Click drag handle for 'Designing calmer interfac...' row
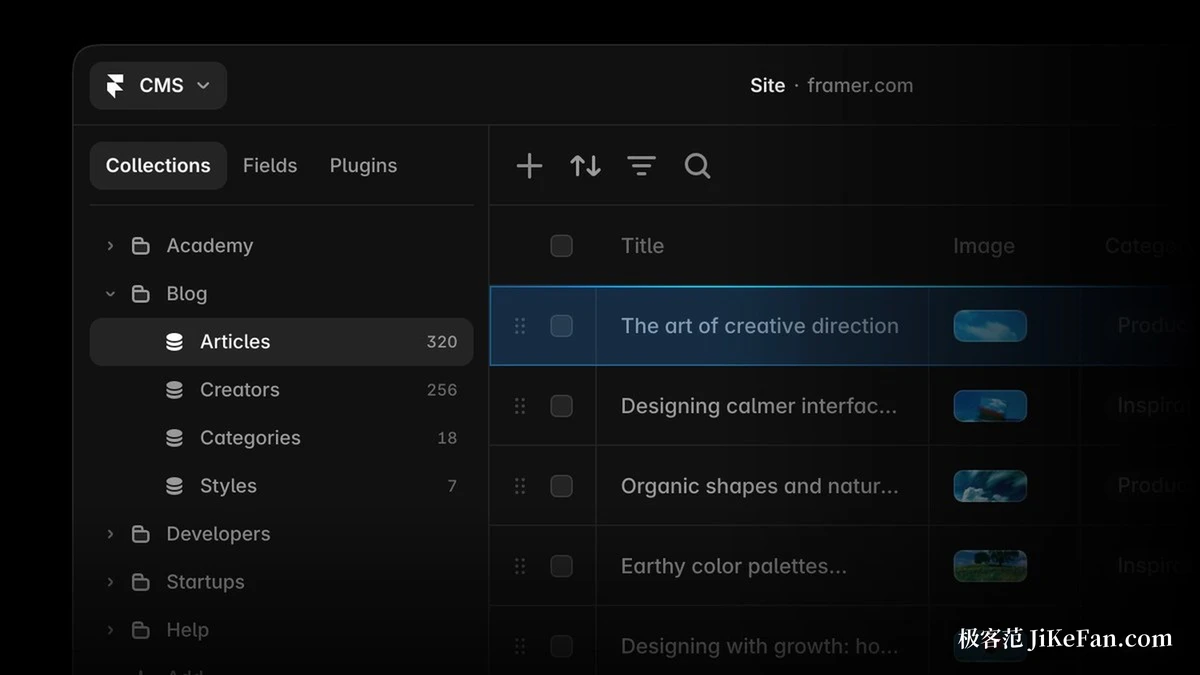 (520, 406)
